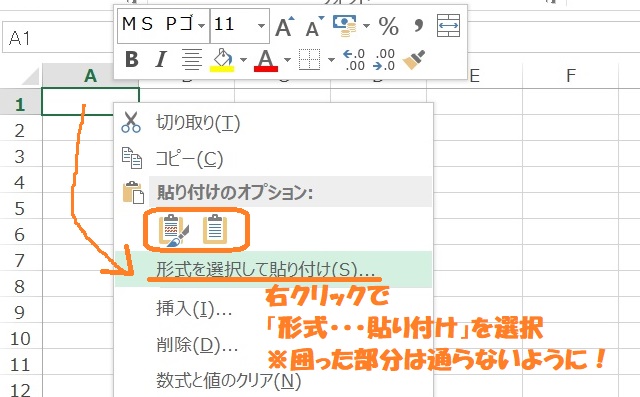Select column A header
640x397 pixels.
pyautogui.click(x=91, y=75)
